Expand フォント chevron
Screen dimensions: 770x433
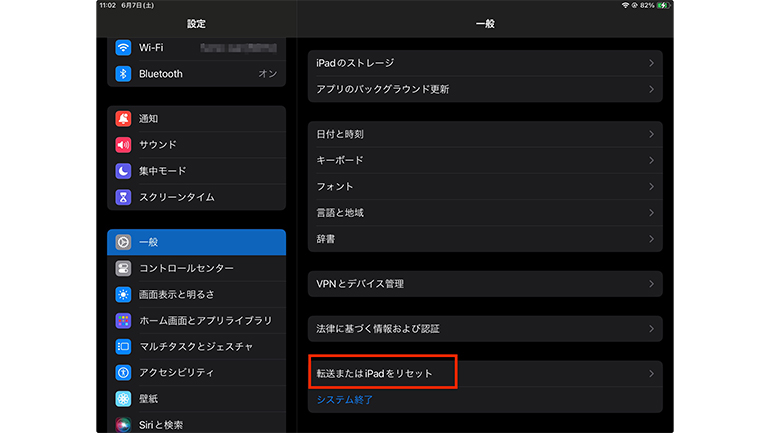[651, 187]
